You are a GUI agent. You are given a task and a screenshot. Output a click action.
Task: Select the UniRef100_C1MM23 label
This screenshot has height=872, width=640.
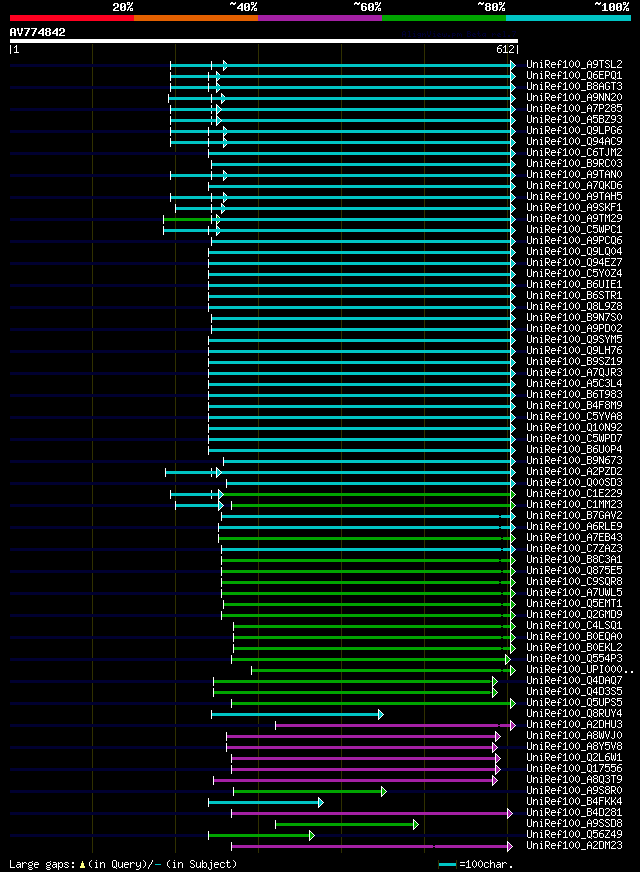pyautogui.click(x=574, y=504)
